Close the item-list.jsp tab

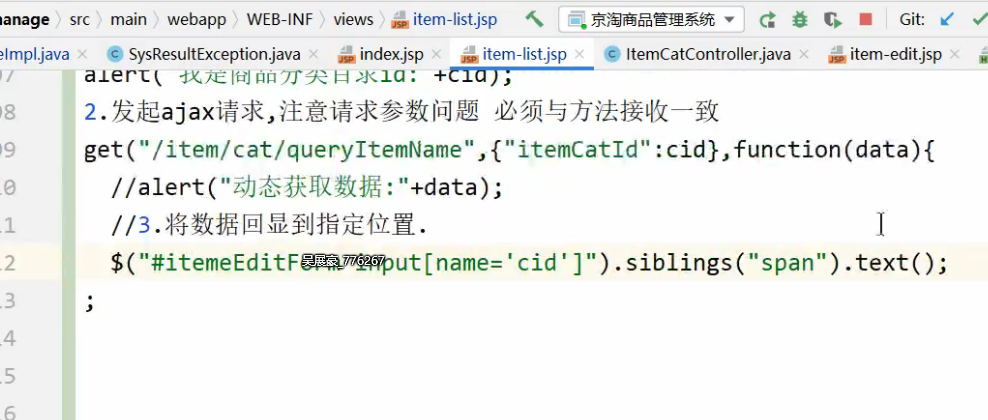point(581,55)
